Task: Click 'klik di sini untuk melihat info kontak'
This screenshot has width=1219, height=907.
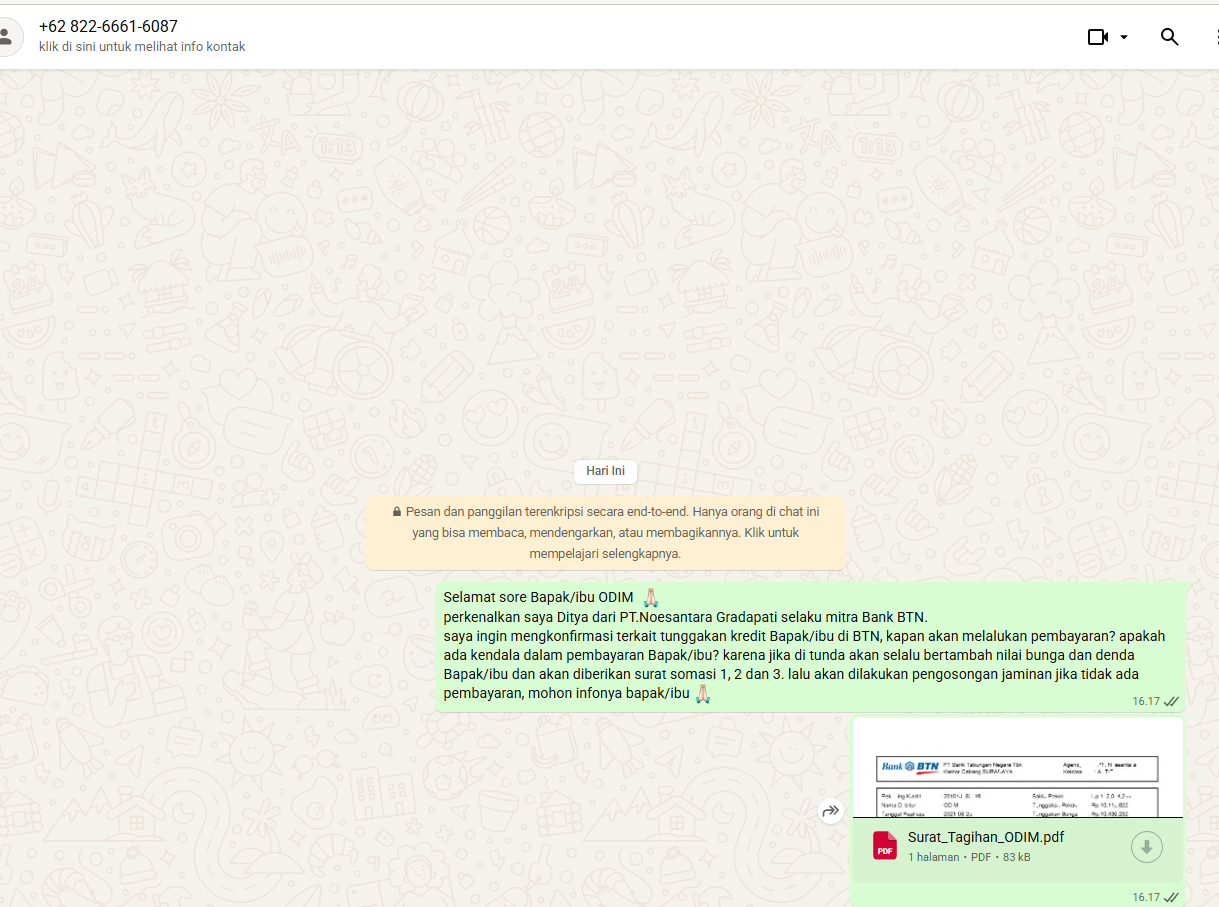Action: [142, 47]
